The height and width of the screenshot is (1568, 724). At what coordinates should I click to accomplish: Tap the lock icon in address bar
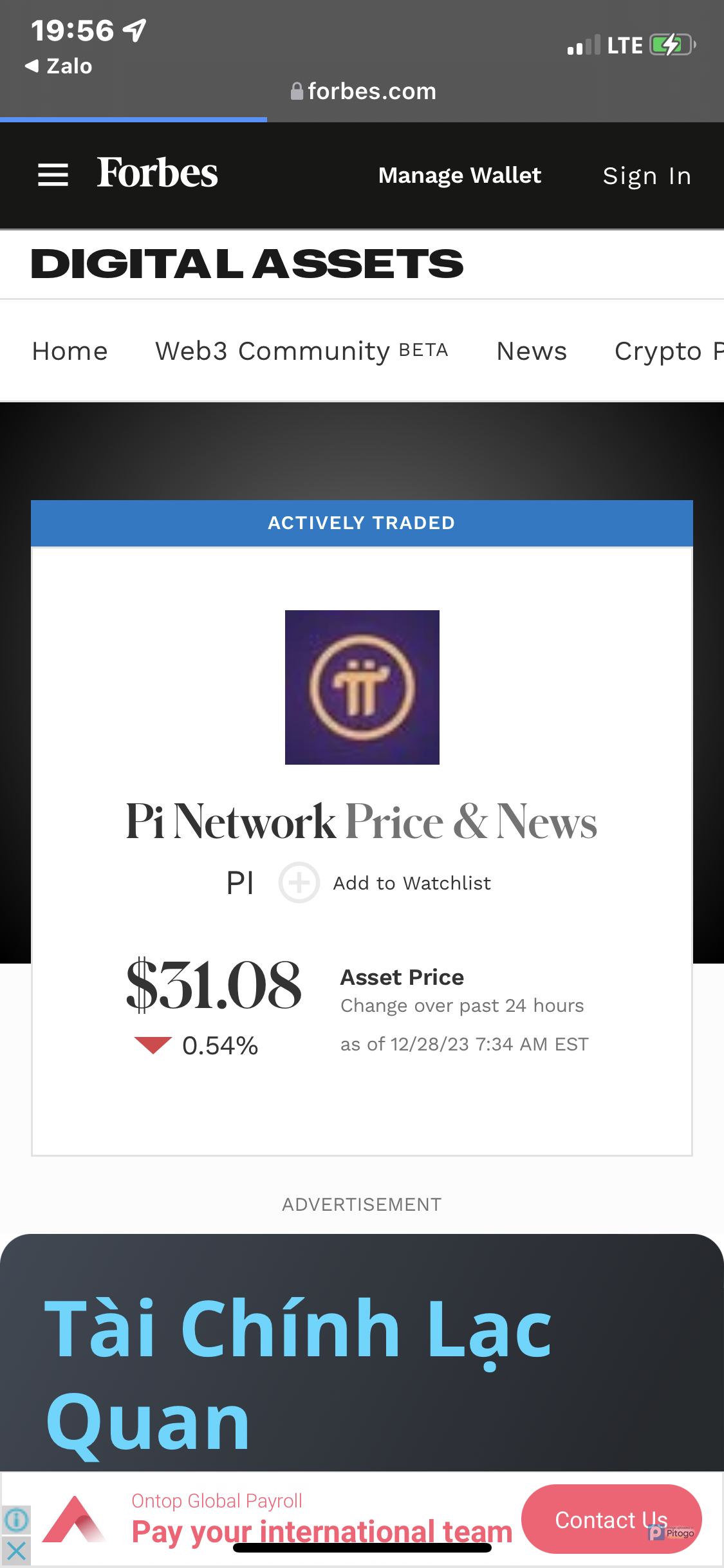(x=297, y=91)
